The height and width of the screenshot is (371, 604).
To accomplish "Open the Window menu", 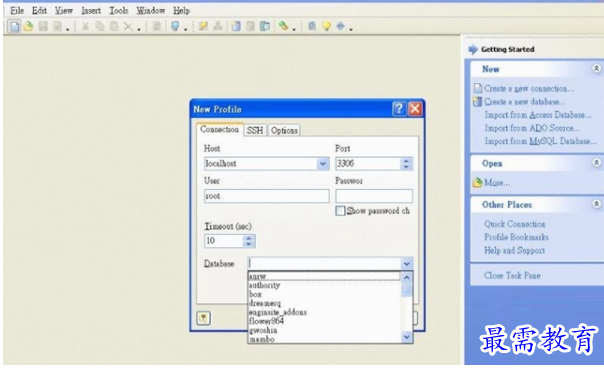I will [x=151, y=10].
